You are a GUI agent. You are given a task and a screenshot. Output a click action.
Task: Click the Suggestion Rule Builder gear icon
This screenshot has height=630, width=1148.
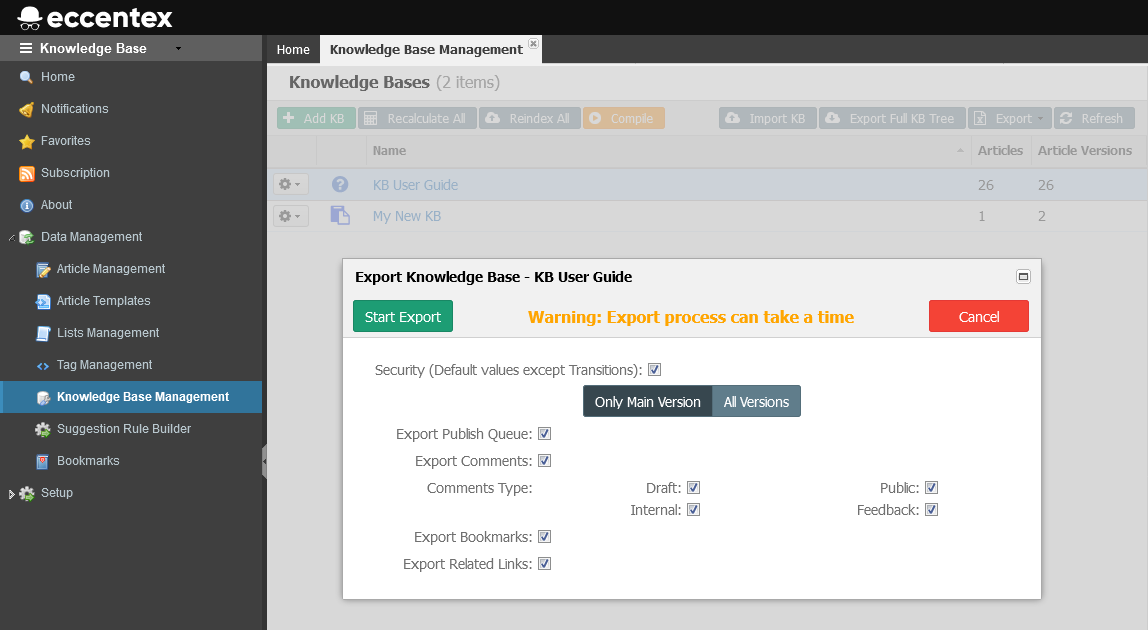pos(43,429)
